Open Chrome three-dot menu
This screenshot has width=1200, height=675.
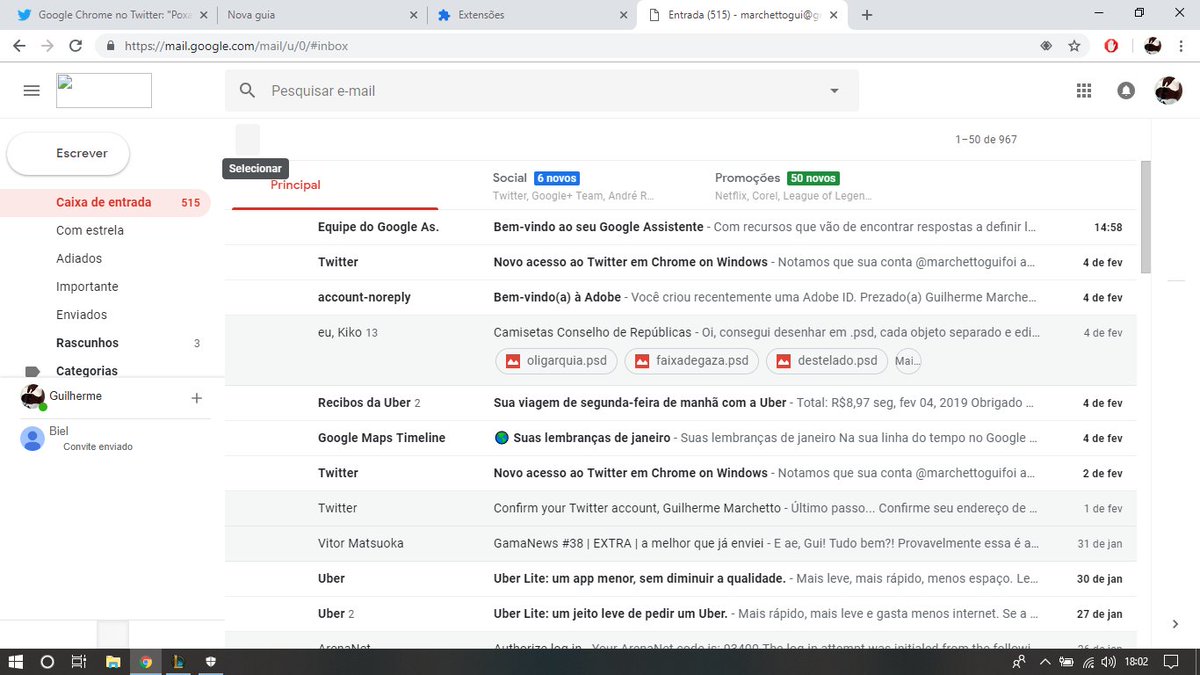click(1183, 45)
